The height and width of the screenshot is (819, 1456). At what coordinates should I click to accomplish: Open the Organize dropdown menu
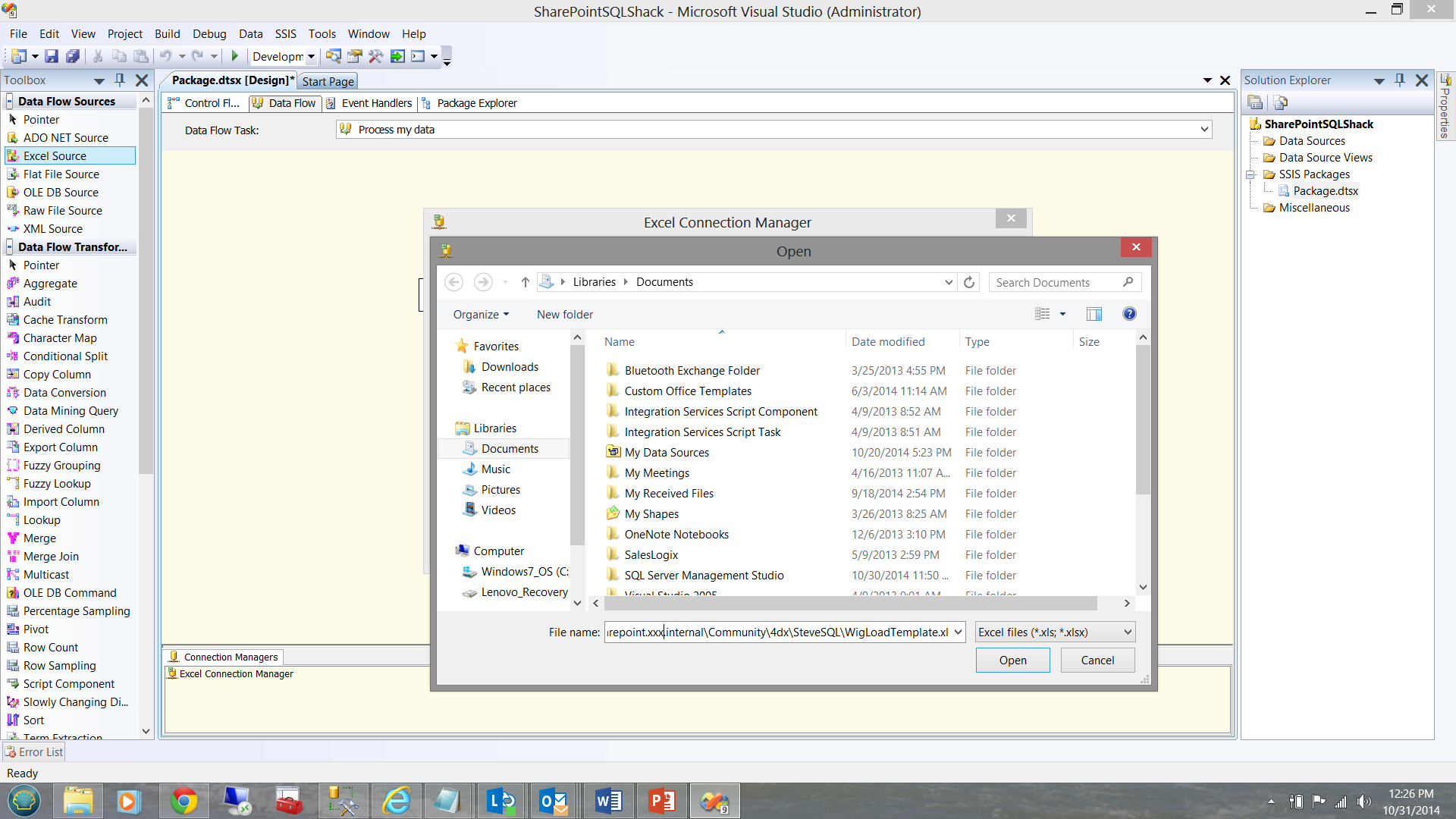point(481,314)
